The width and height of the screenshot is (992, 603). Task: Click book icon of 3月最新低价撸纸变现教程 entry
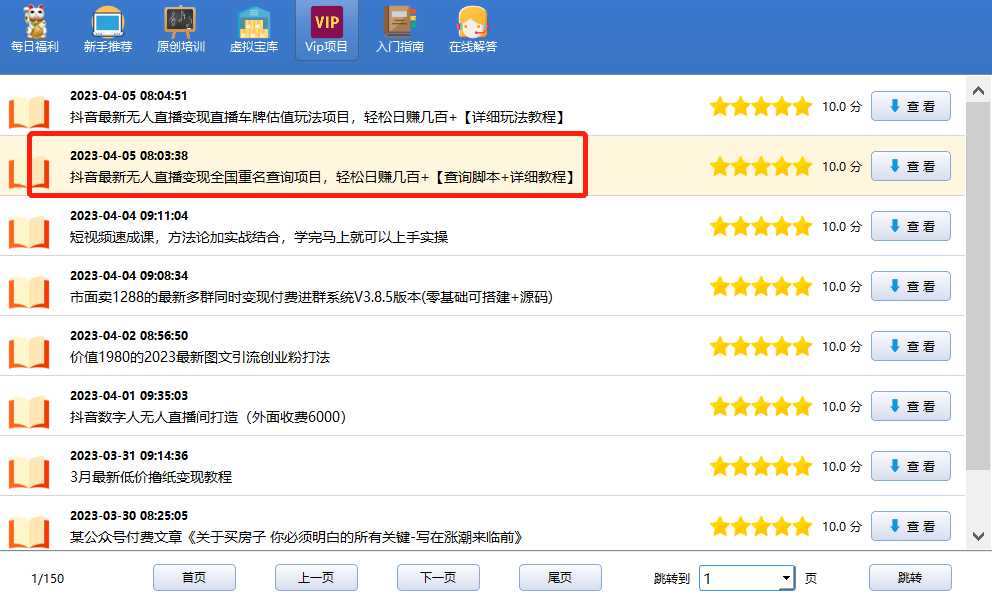[x=28, y=472]
